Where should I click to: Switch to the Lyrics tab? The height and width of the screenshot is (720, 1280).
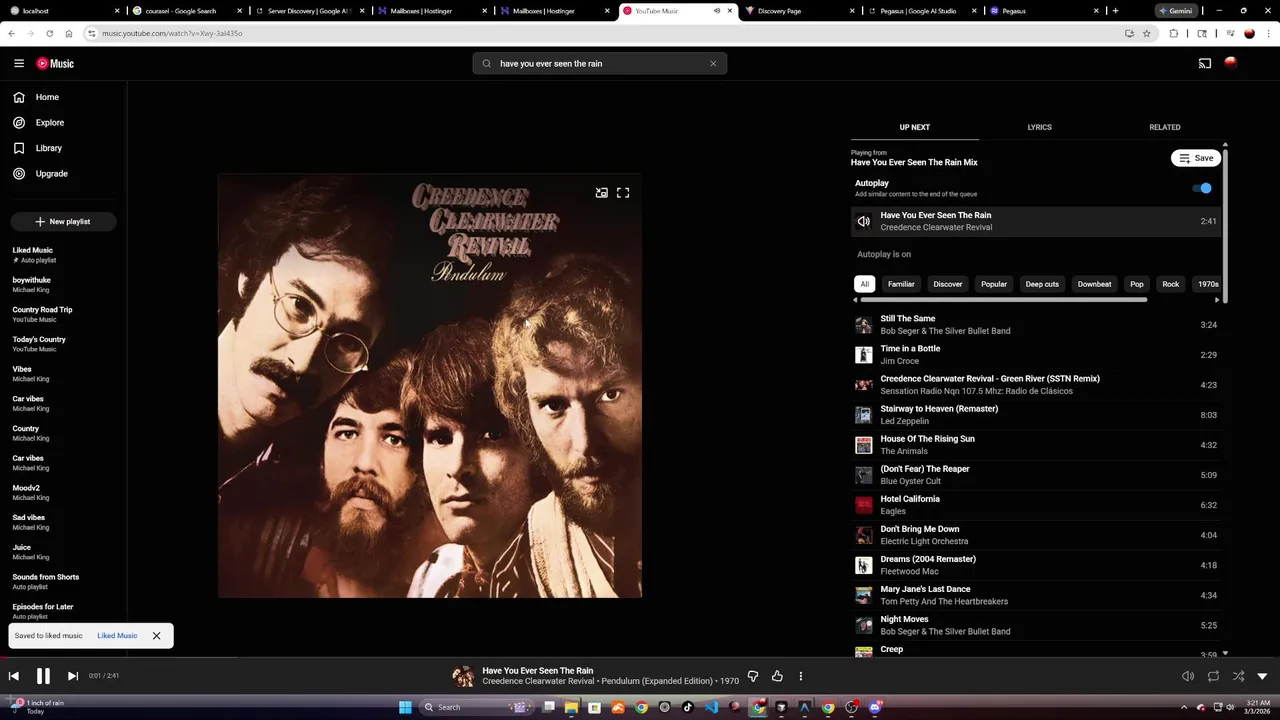tap(1039, 127)
